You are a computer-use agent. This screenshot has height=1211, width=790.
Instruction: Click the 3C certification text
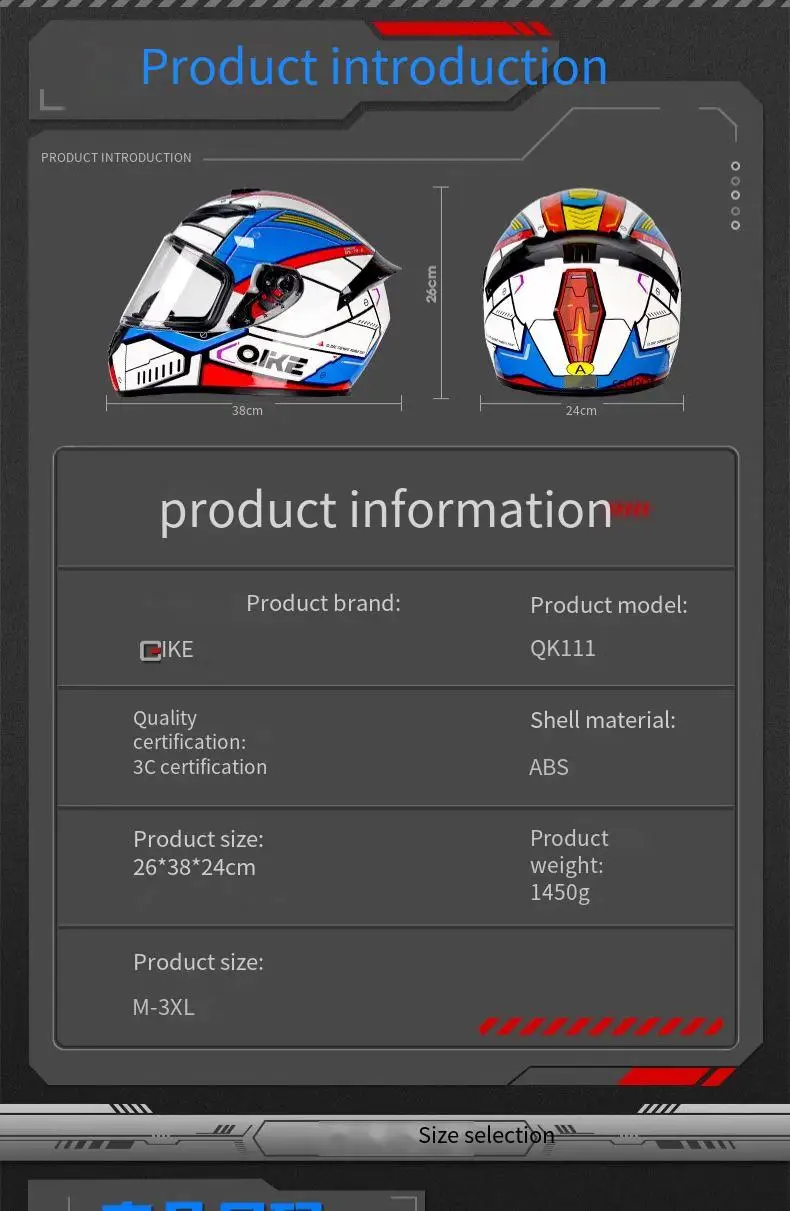(200, 767)
